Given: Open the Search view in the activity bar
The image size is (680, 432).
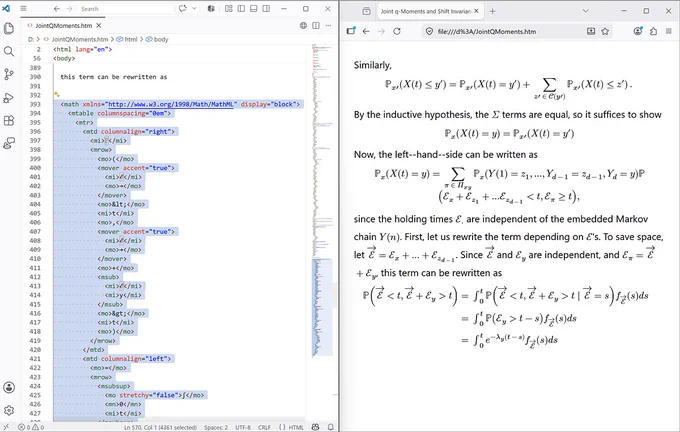Looking at the screenshot, I should pos(9,51).
